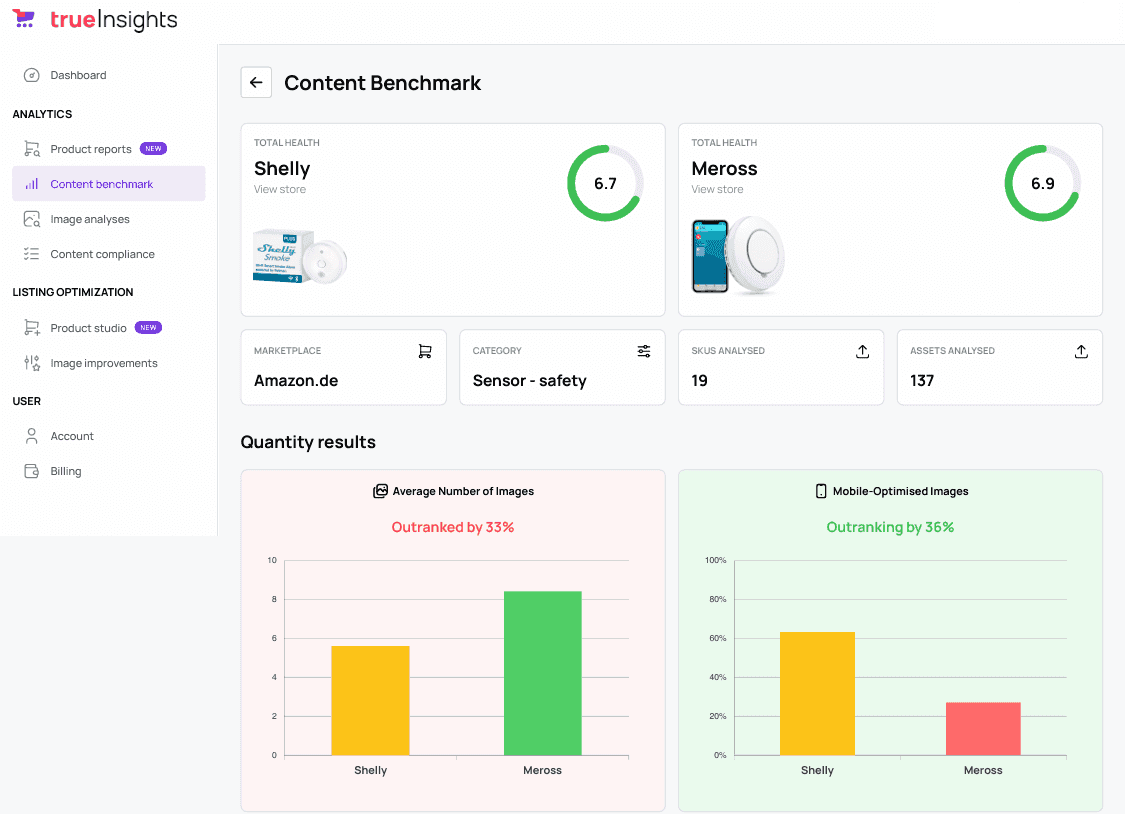Click View store under Shelly

click(x=280, y=189)
